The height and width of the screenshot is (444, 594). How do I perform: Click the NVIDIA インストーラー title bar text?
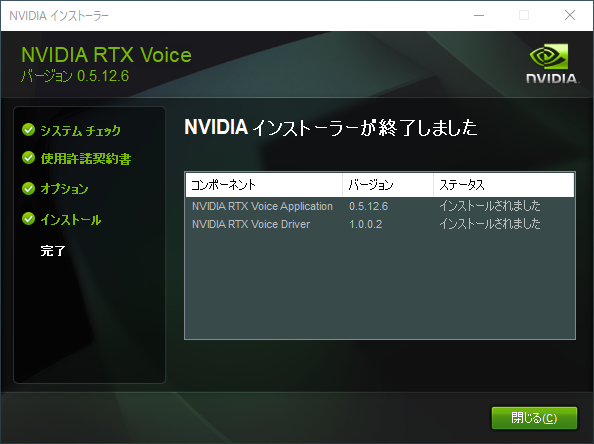[x=59, y=16]
